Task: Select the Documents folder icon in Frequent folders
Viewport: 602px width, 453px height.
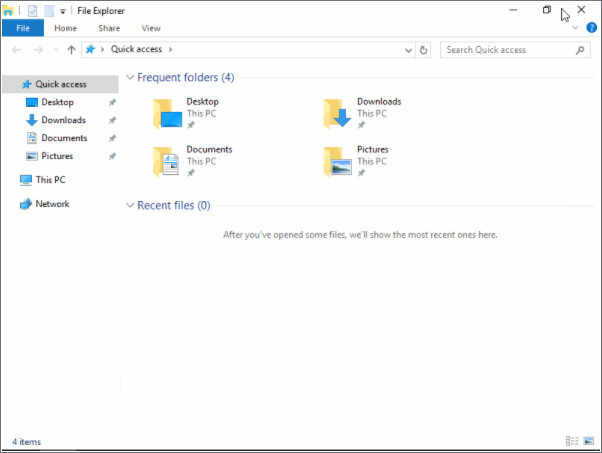Action: point(166,162)
